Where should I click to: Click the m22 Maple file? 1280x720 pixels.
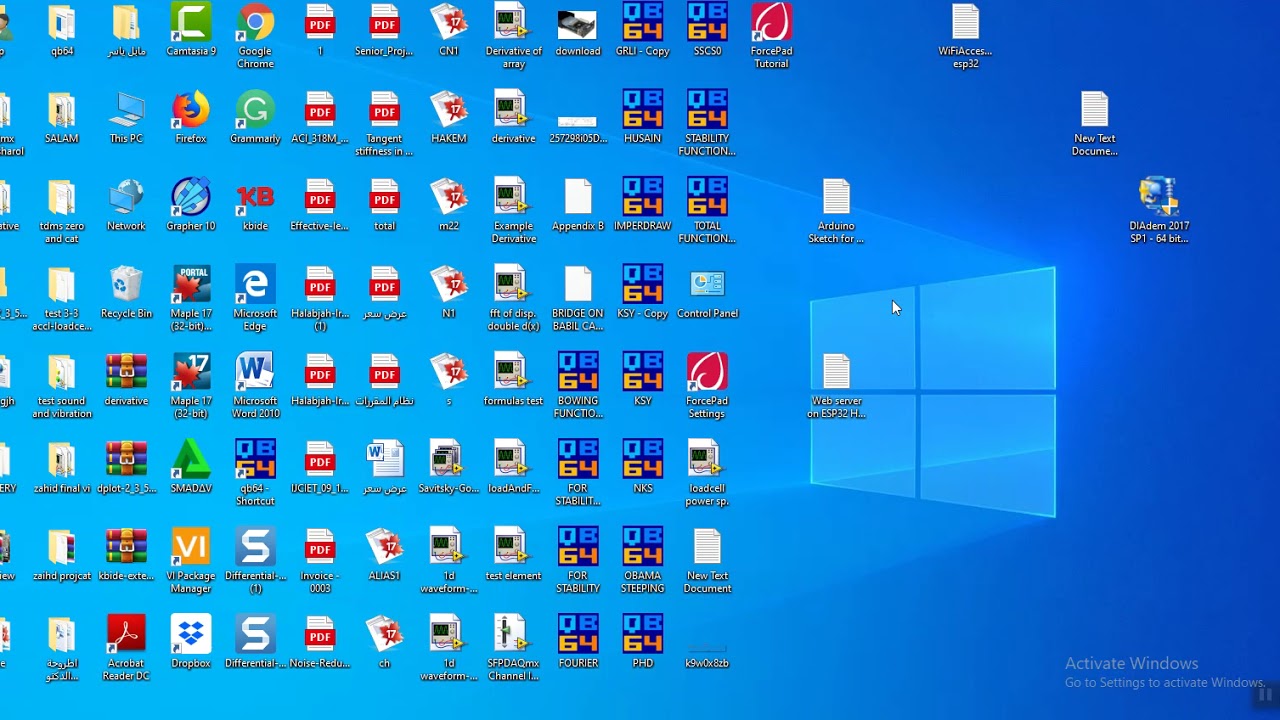[x=449, y=206]
